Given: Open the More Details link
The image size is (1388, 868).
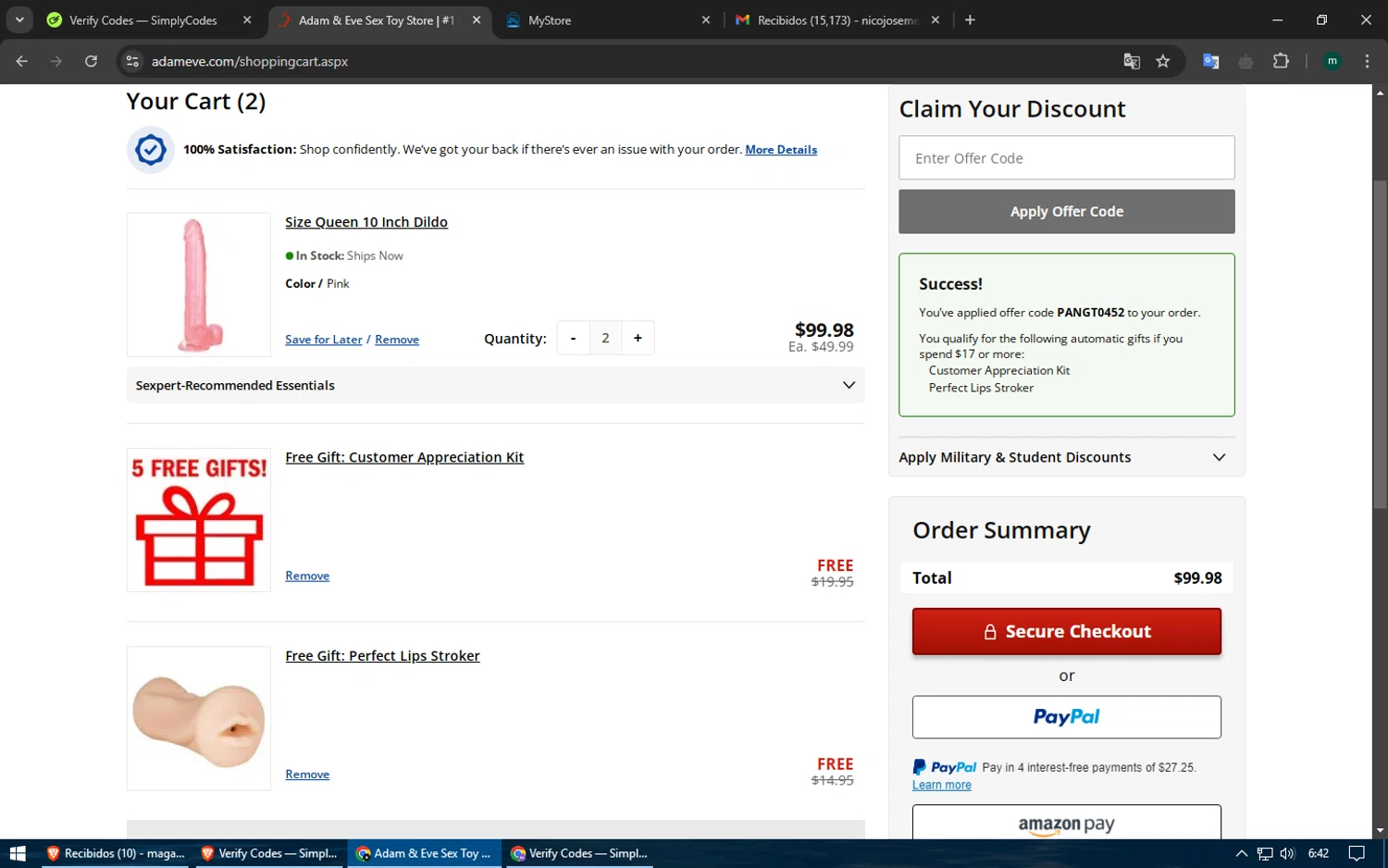Looking at the screenshot, I should tap(781, 149).
